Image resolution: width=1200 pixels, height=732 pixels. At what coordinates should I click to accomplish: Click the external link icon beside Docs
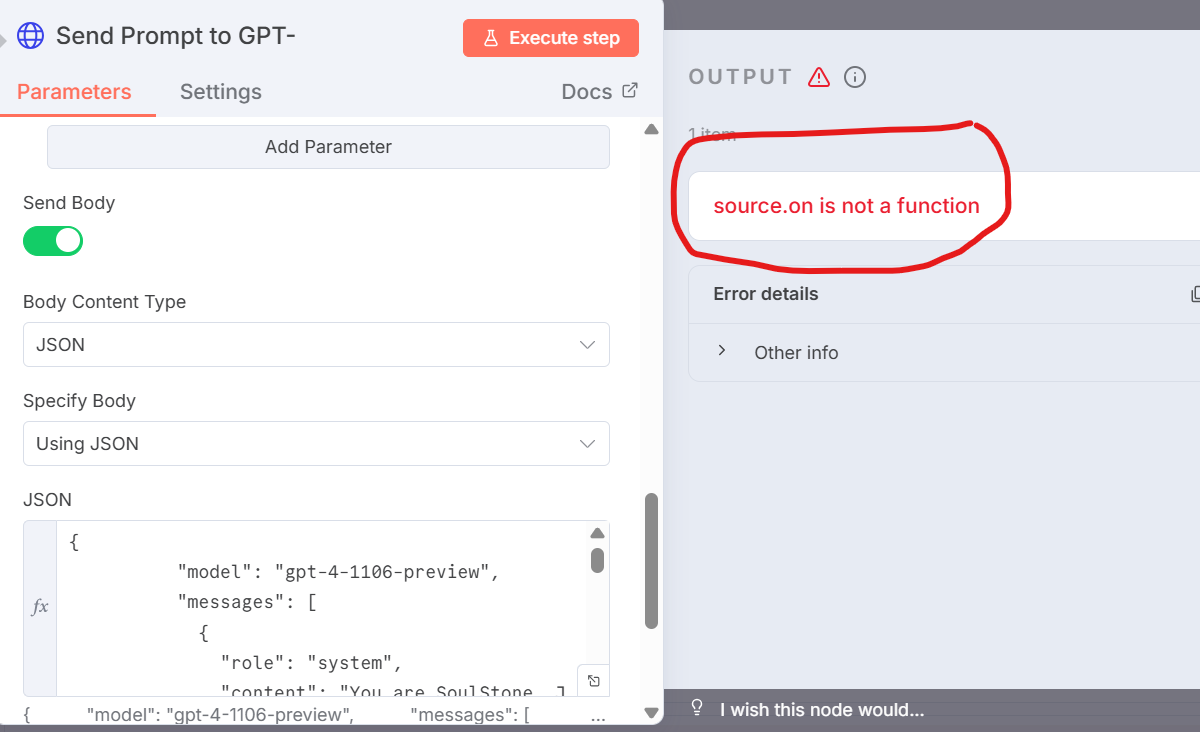pos(630,91)
